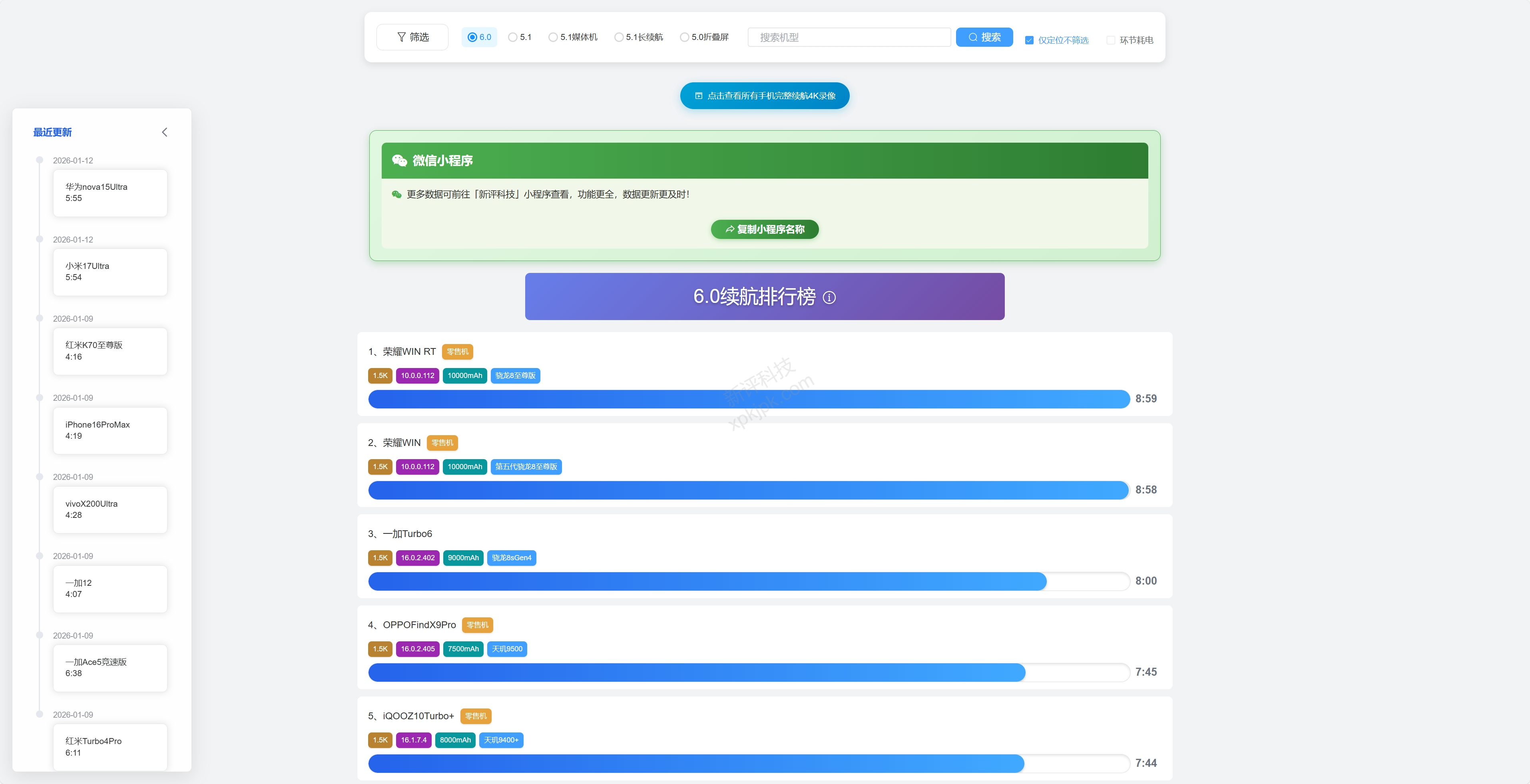
Task: Click the share arrow icon on 复制小程序名称
Action: [730, 229]
